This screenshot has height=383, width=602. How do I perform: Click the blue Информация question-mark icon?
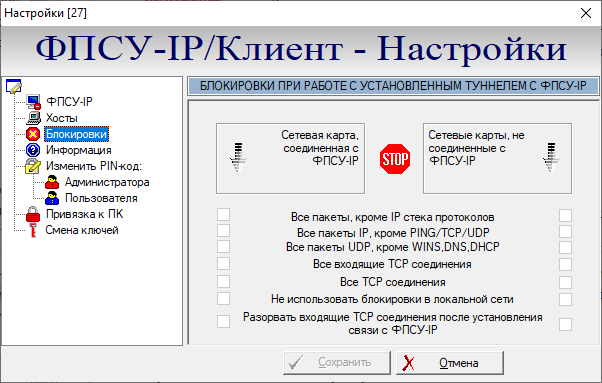pyautogui.click(x=33, y=150)
